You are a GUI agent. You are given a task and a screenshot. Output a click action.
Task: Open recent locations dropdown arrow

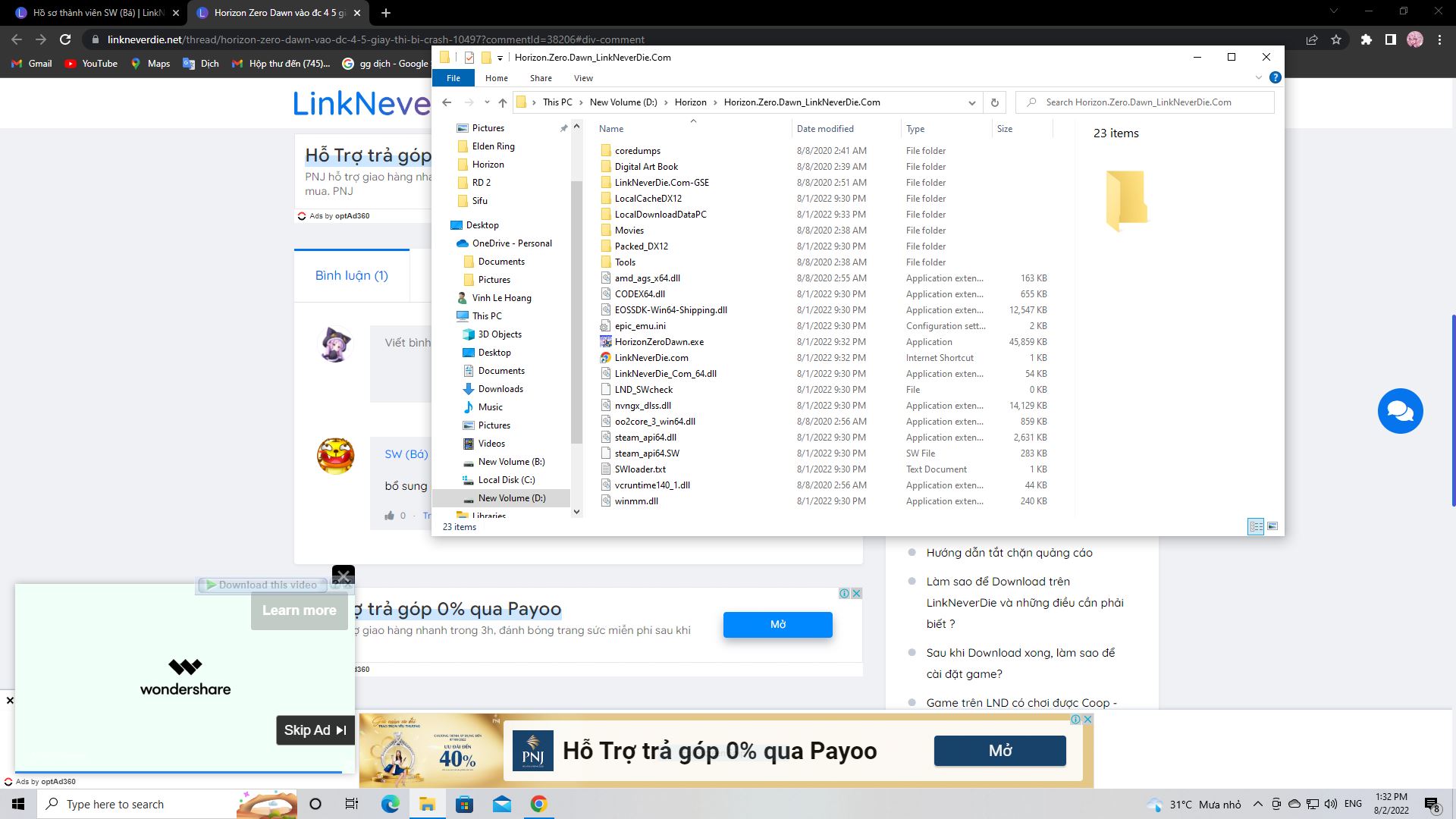click(485, 102)
